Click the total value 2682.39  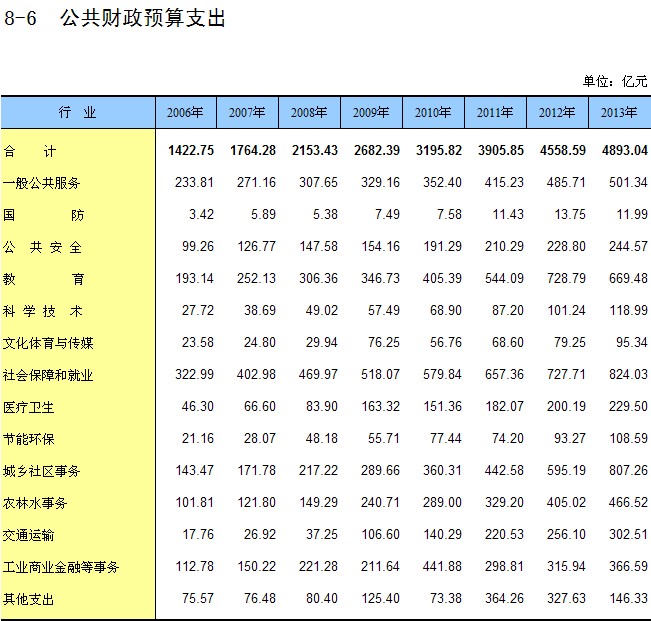(x=377, y=150)
